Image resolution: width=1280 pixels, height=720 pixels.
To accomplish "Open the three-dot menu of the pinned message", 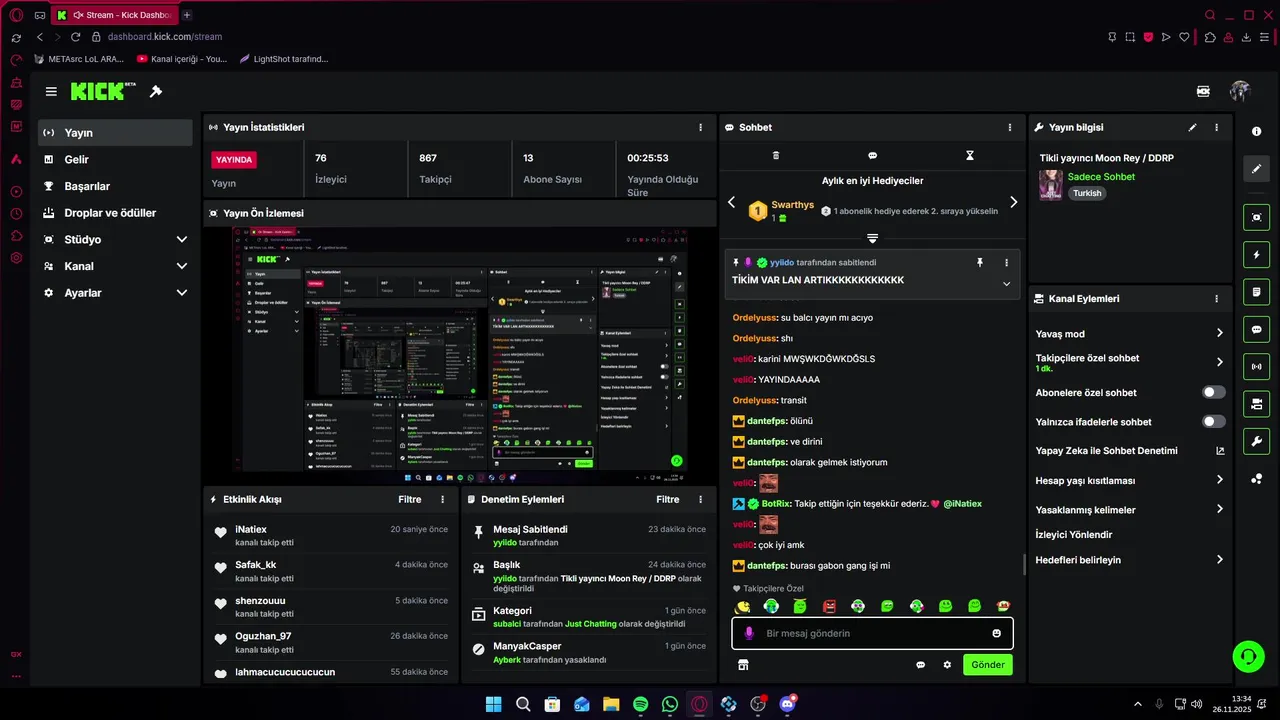I will pos(1006,262).
